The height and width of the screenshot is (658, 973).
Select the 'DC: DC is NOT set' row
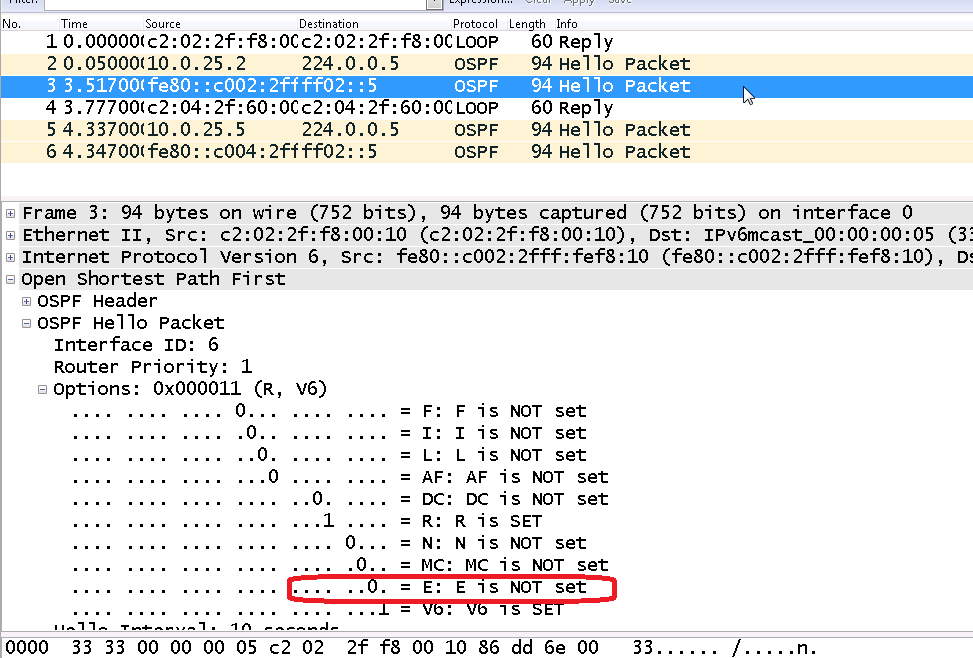(x=340, y=499)
